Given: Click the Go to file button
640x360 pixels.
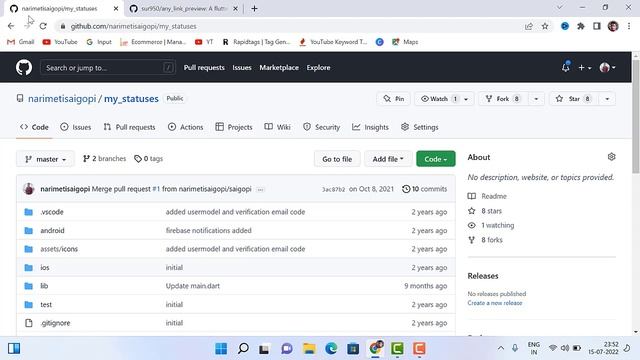Looking at the screenshot, I should [x=337, y=159].
